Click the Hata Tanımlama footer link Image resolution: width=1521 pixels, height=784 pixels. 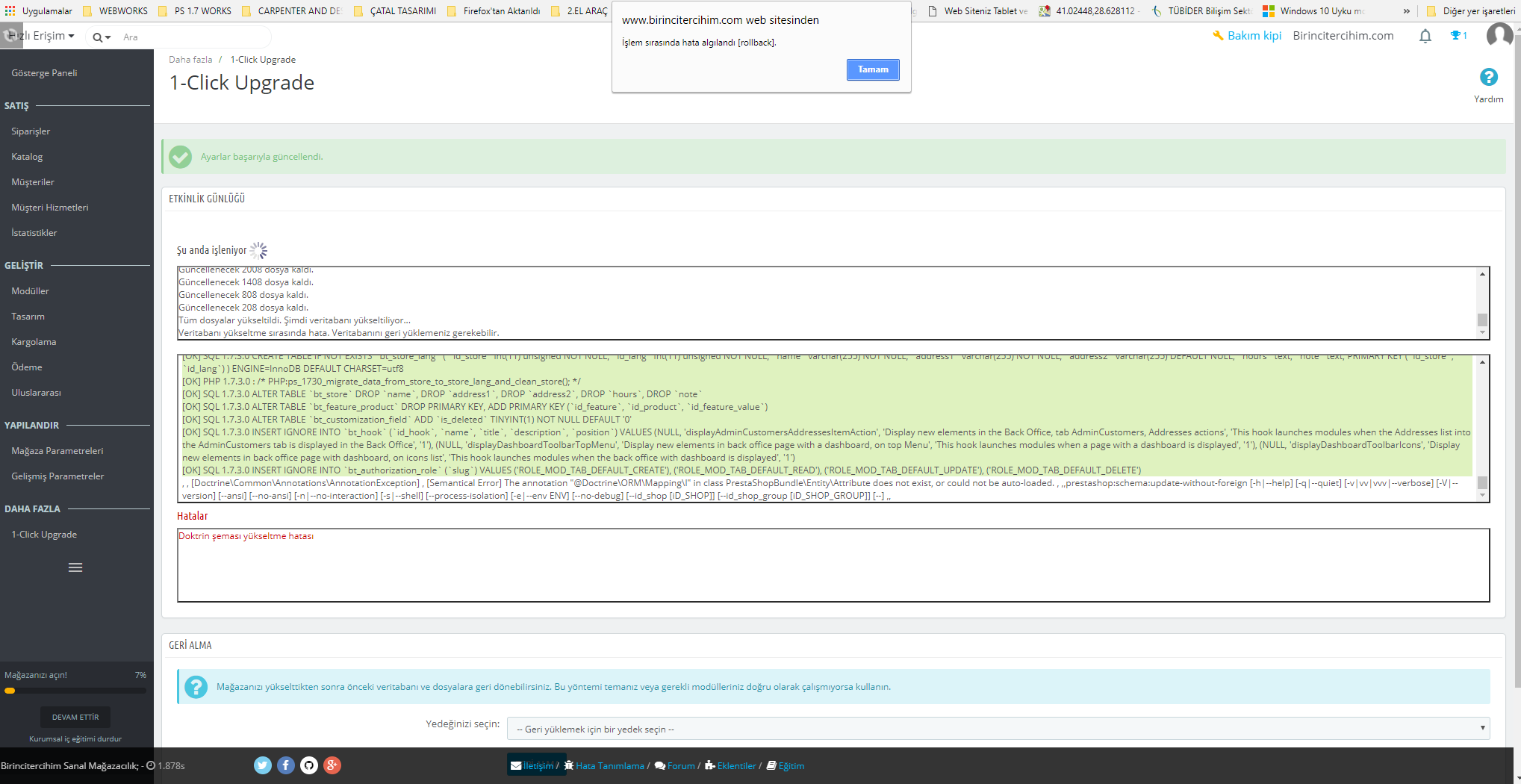pyautogui.click(x=603, y=766)
